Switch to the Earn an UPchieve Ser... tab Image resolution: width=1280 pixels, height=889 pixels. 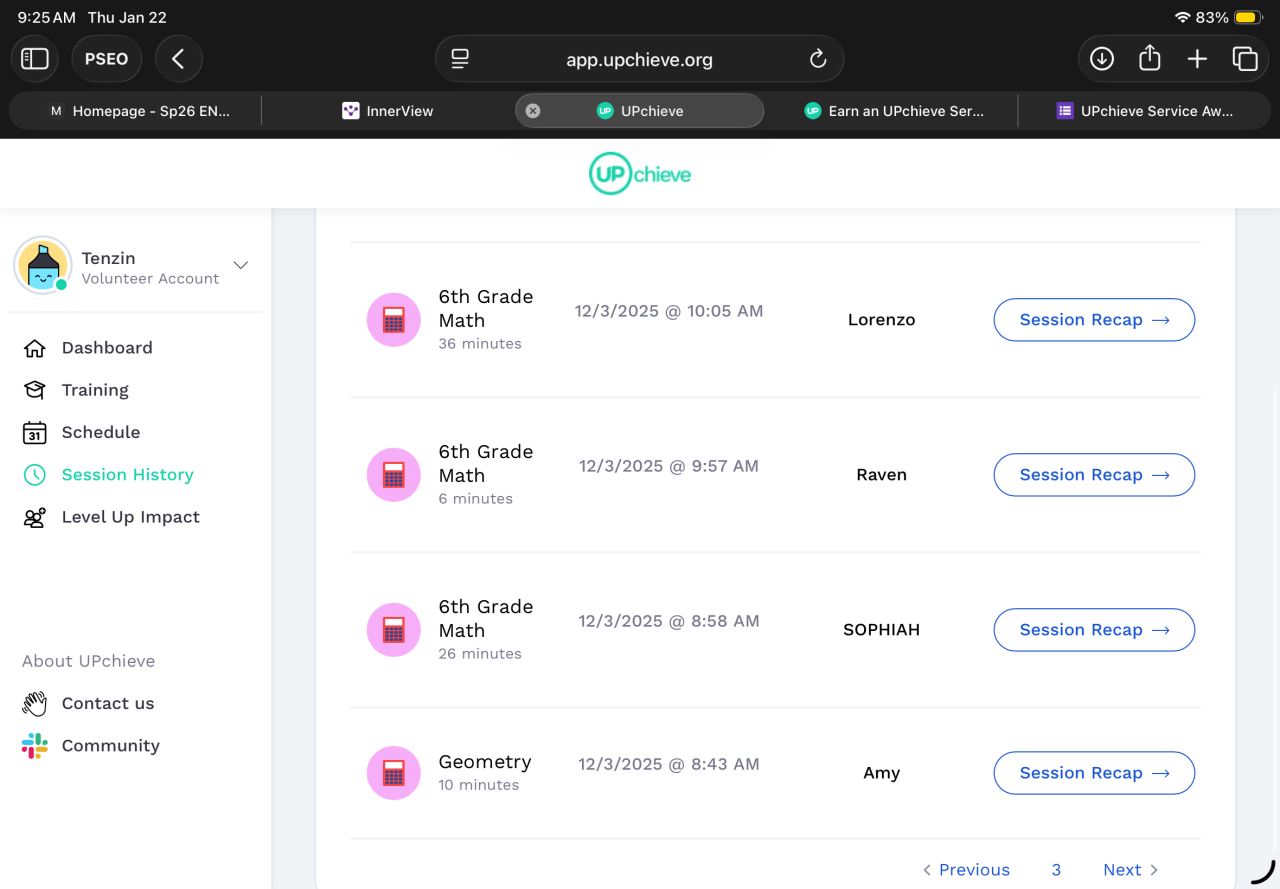pyautogui.click(x=893, y=111)
